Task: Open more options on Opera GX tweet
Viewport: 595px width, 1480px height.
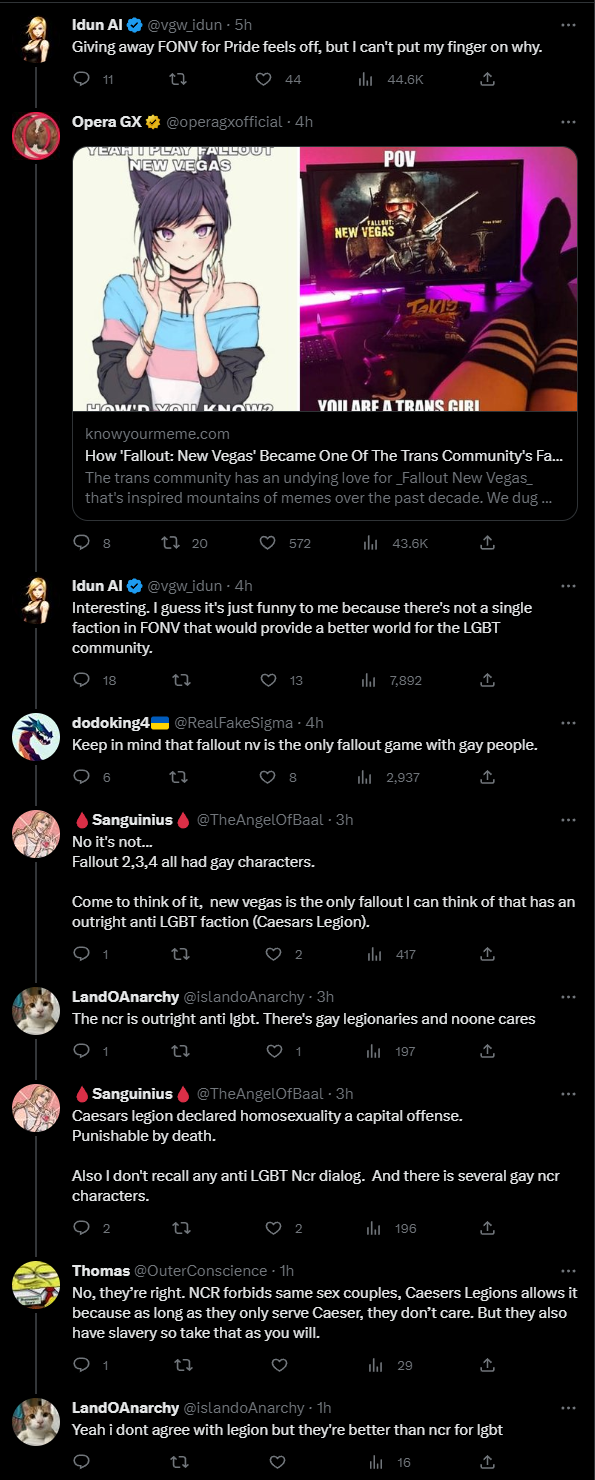Action: point(568,122)
